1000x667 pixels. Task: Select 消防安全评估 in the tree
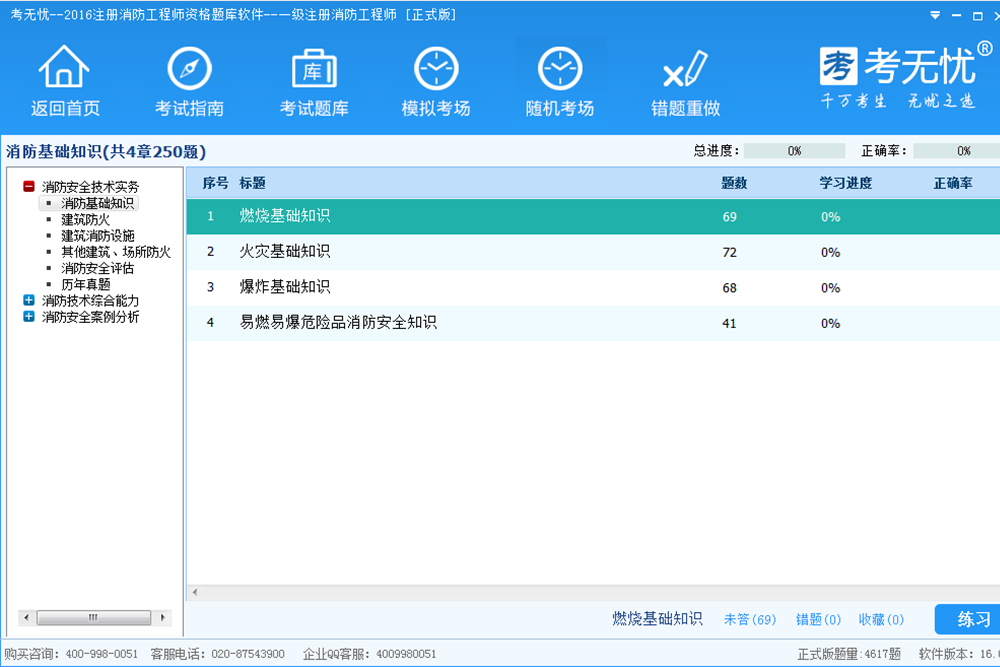point(98,268)
